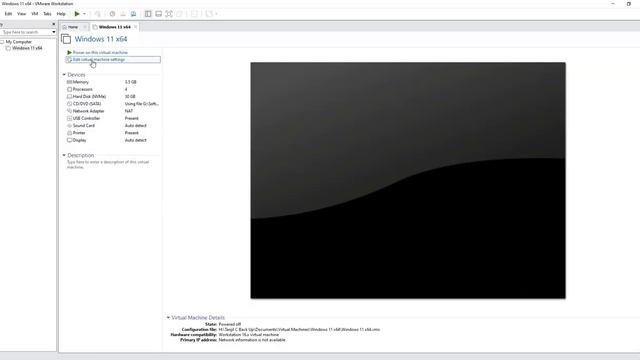Focus the library search field
The image size is (640, 360).
pos(25,32)
